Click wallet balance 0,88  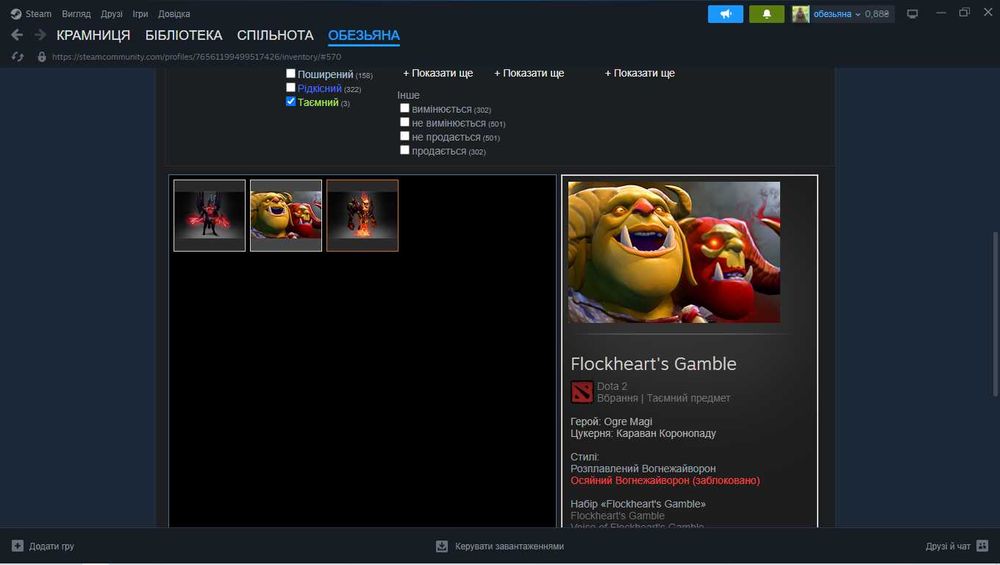tap(877, 13)
